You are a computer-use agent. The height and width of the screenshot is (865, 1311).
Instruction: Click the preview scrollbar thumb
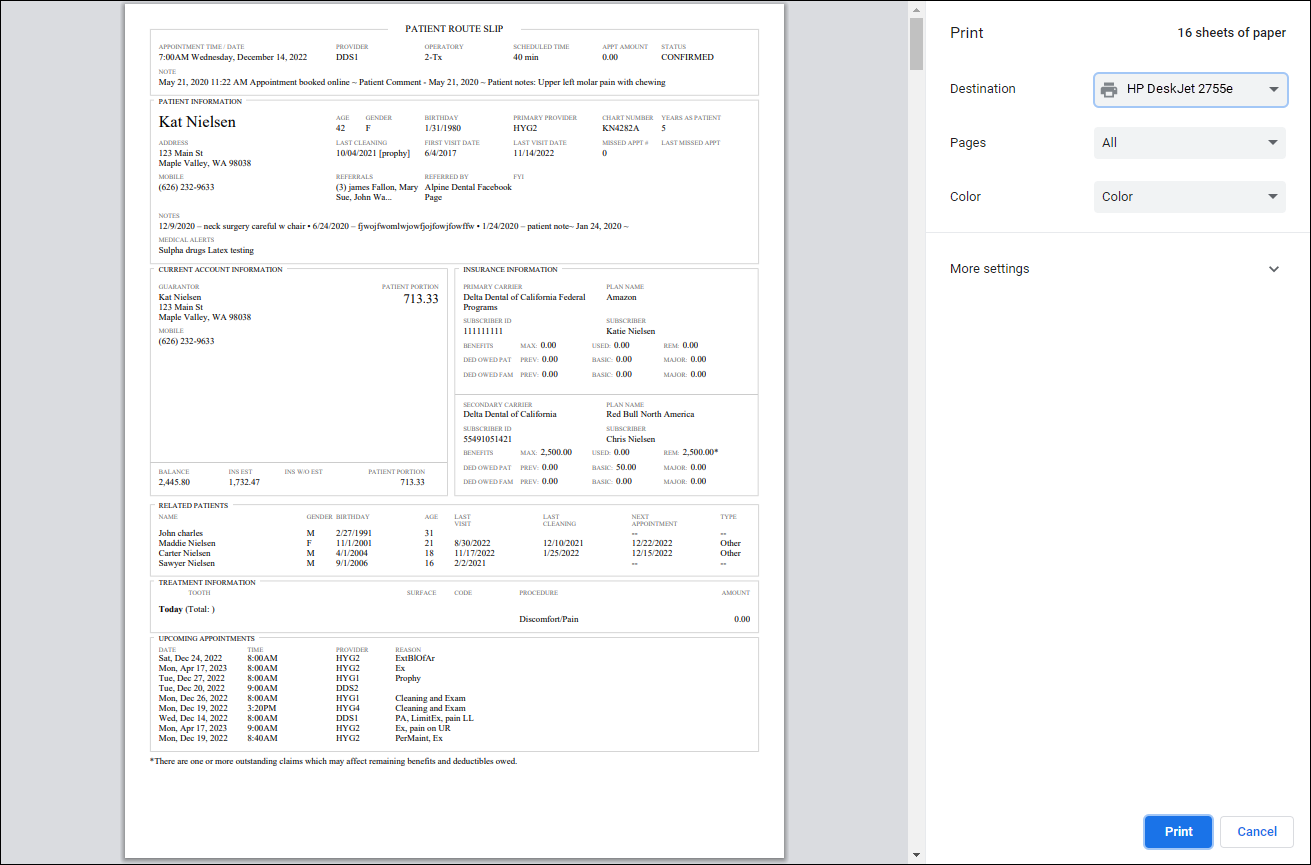916,44
